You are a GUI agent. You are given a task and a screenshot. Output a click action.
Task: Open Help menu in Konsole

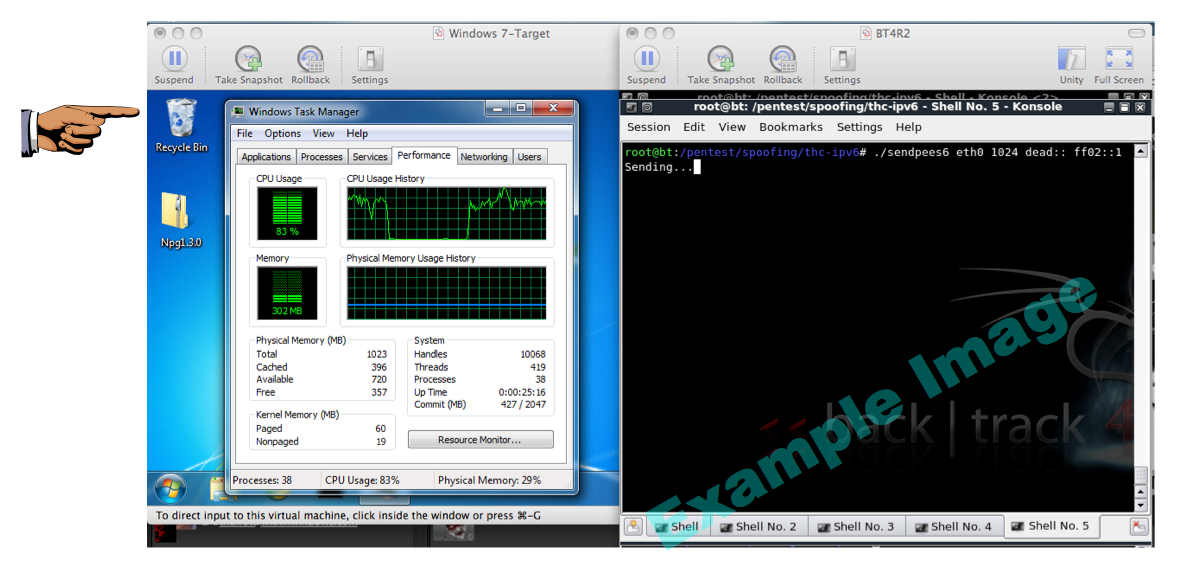click(x=908, y=127)
